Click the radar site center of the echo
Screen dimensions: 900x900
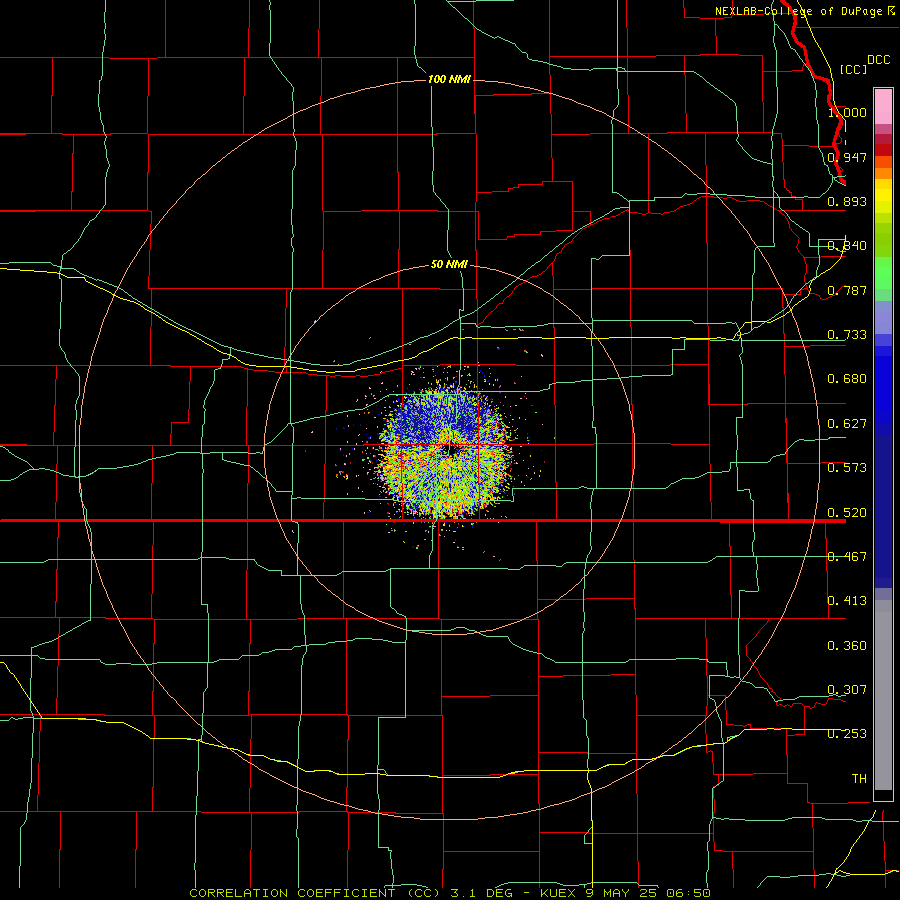point(451,449)
